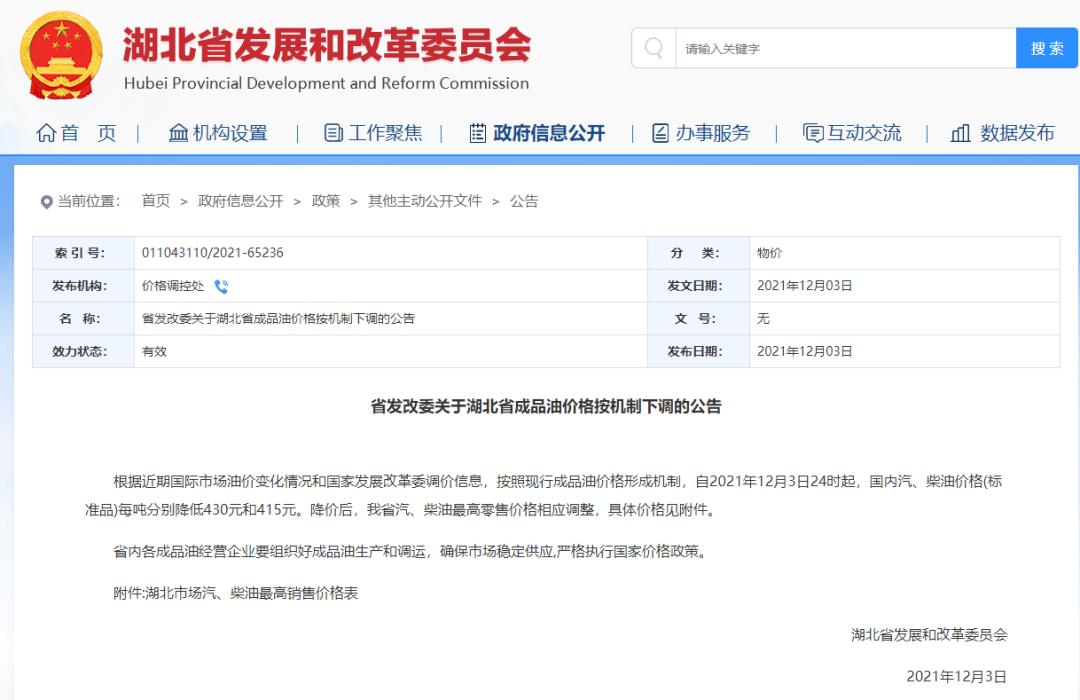The width and height of the screenshot is (1080, 700).
Task: Click the location pin icon before 当前位置
Action: pyautogui.click(x=46, y=202)
